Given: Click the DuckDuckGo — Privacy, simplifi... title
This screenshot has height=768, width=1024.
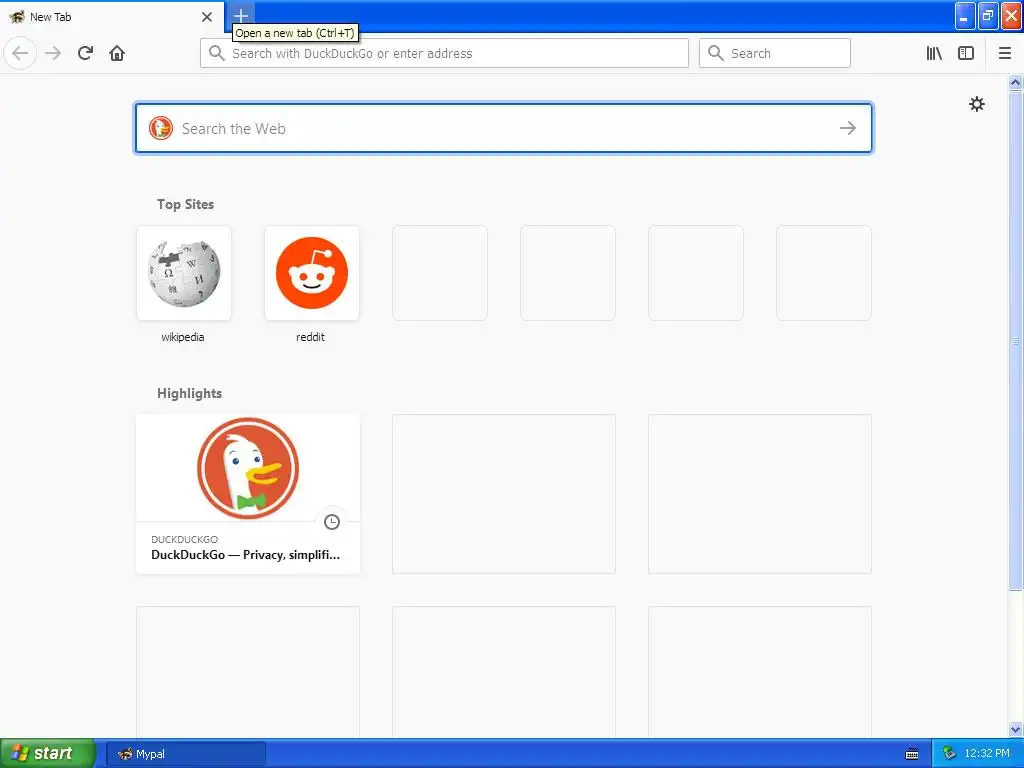Looking at the screenshot, I should [246, 555].
